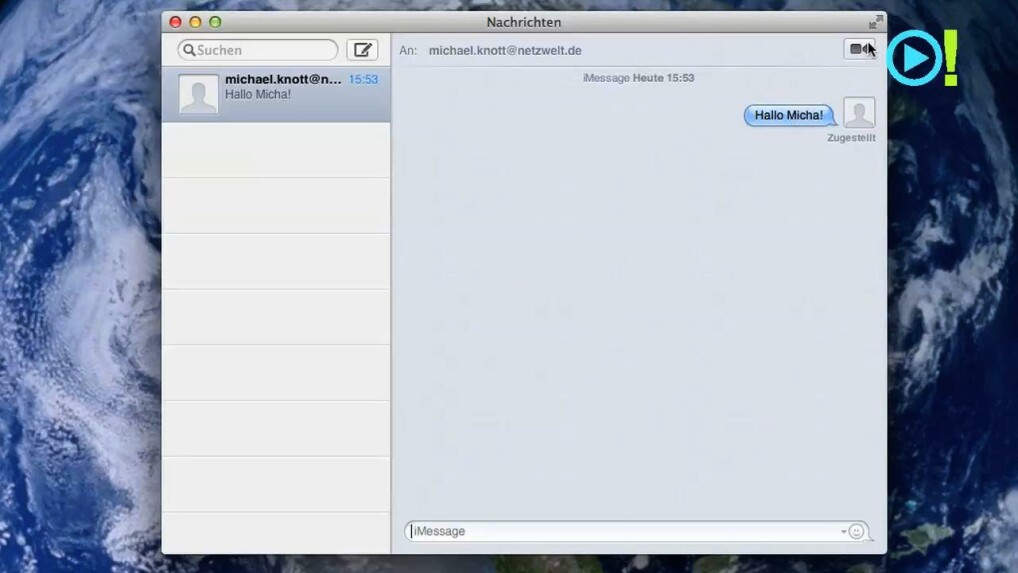Click the 15:53 timestamp in the conversation list

tap(363, 79)
